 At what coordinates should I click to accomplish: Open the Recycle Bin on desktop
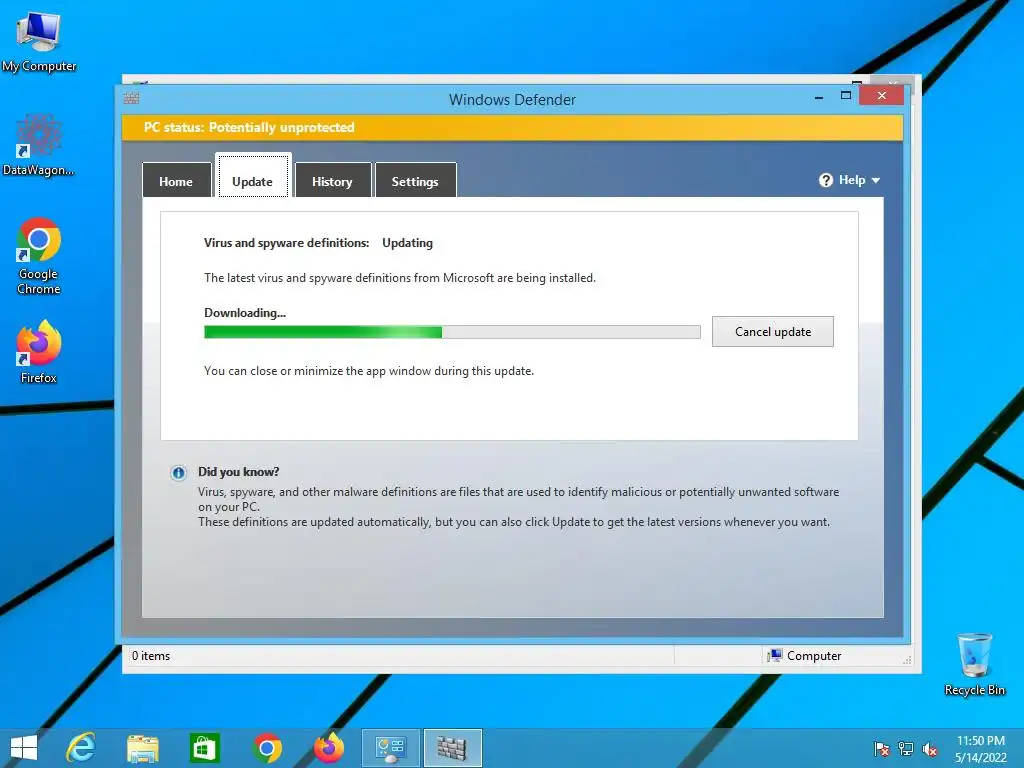[974, 664]
